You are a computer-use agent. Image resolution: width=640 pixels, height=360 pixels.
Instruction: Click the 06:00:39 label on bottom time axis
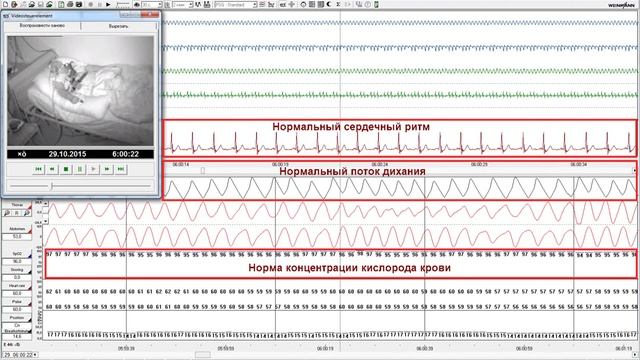(x=425, y=349)
